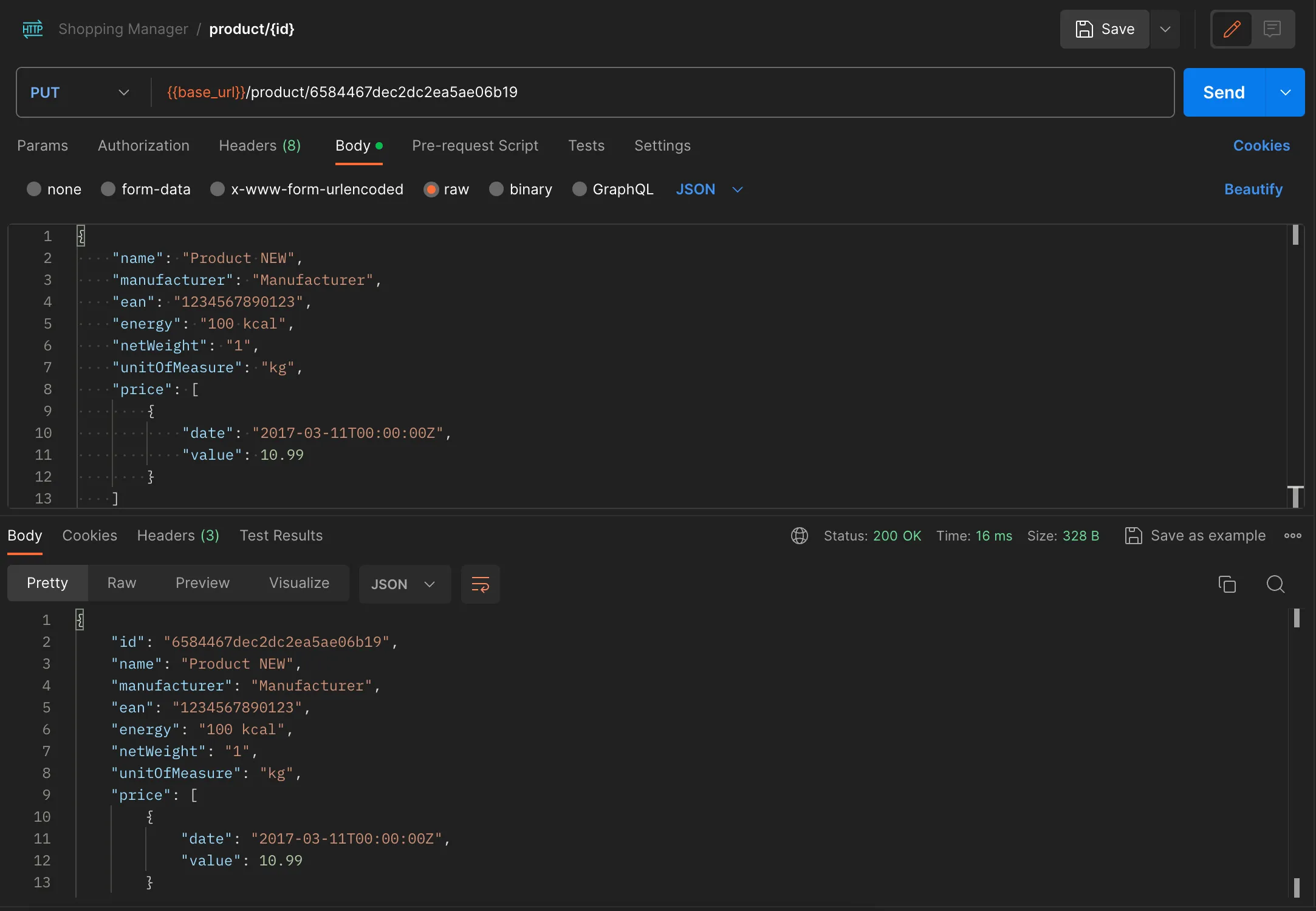Screen dimensions: 1316x911
Task: Open the response JSON format dropdown
Action: click(x=405, y=584)
